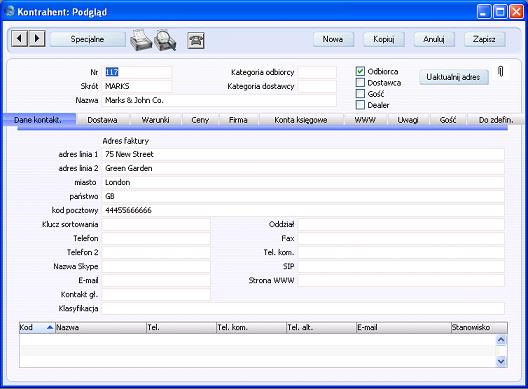Click E-mail column header in table
528x389 pixels.
(404, 327)
